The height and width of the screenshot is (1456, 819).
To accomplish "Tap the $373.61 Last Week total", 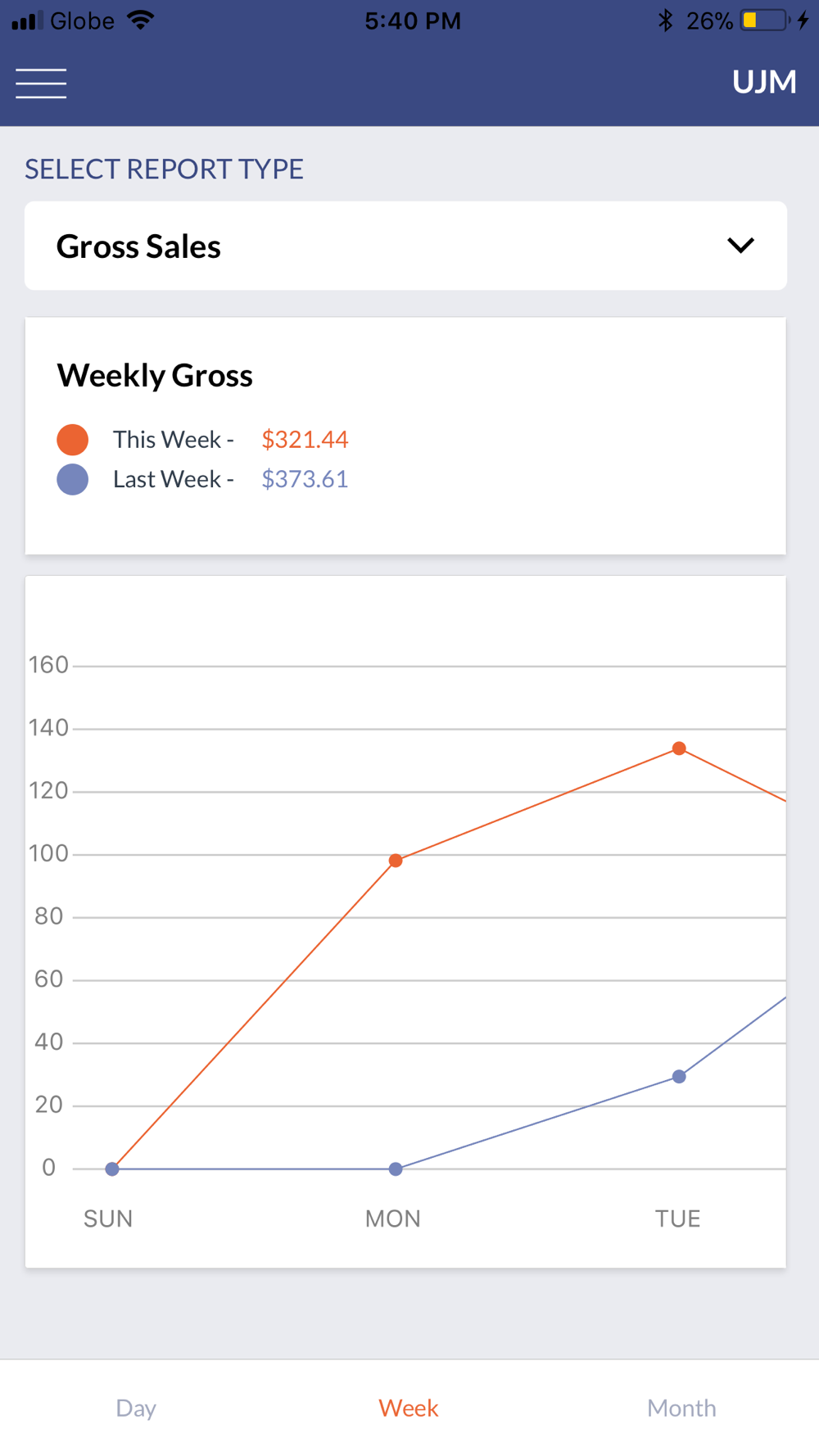I will point(305,479).
